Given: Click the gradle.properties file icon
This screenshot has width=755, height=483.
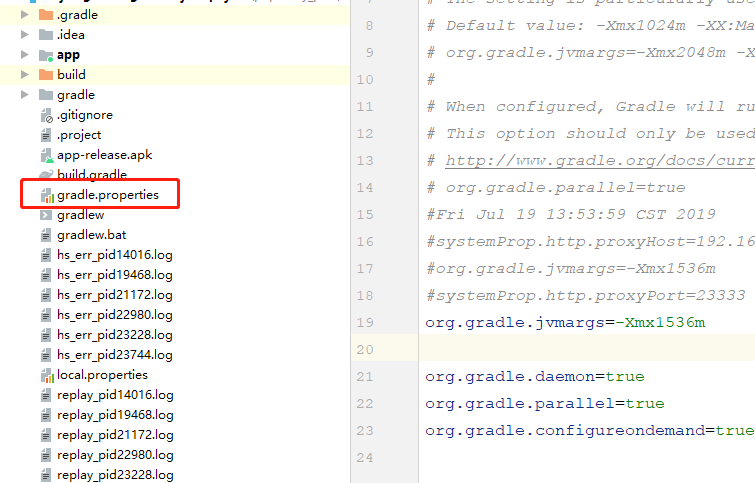Looking at the screenshot, I should point(46,195).
